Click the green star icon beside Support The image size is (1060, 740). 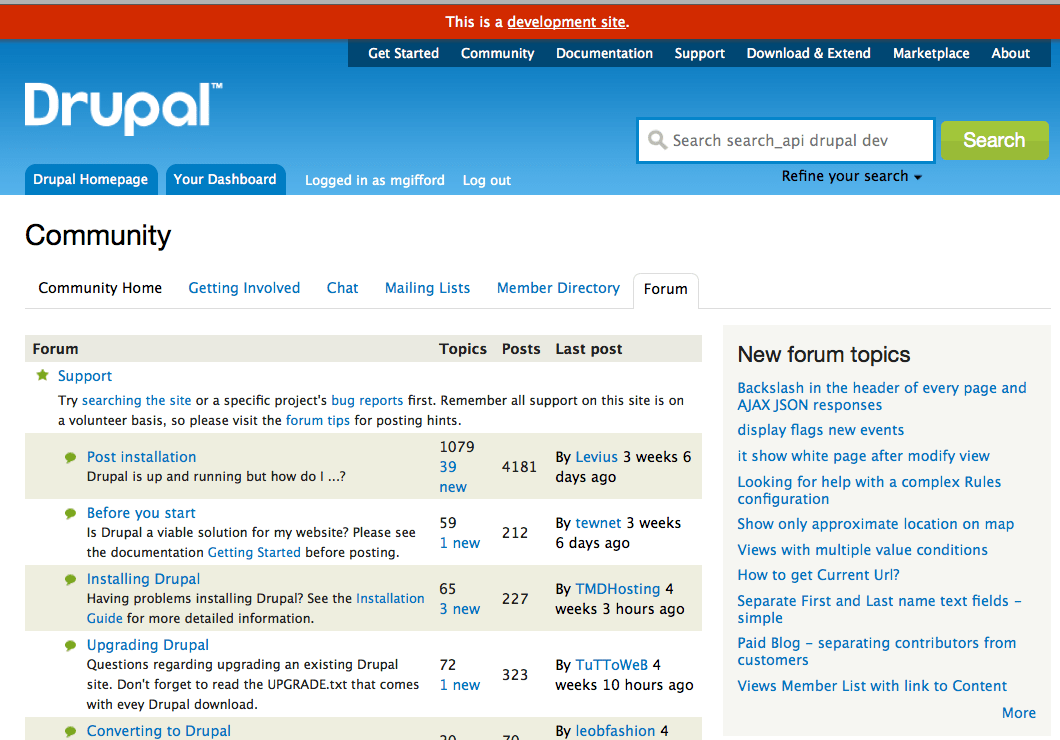pyautogui.click(x=43, y=375)
